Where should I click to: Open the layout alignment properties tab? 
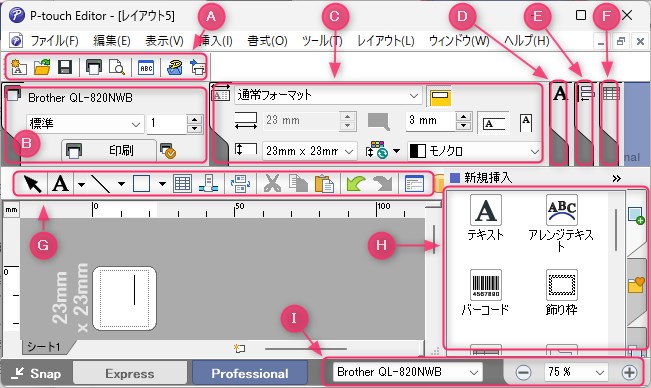pyautogui.click(x=586, y=94)
